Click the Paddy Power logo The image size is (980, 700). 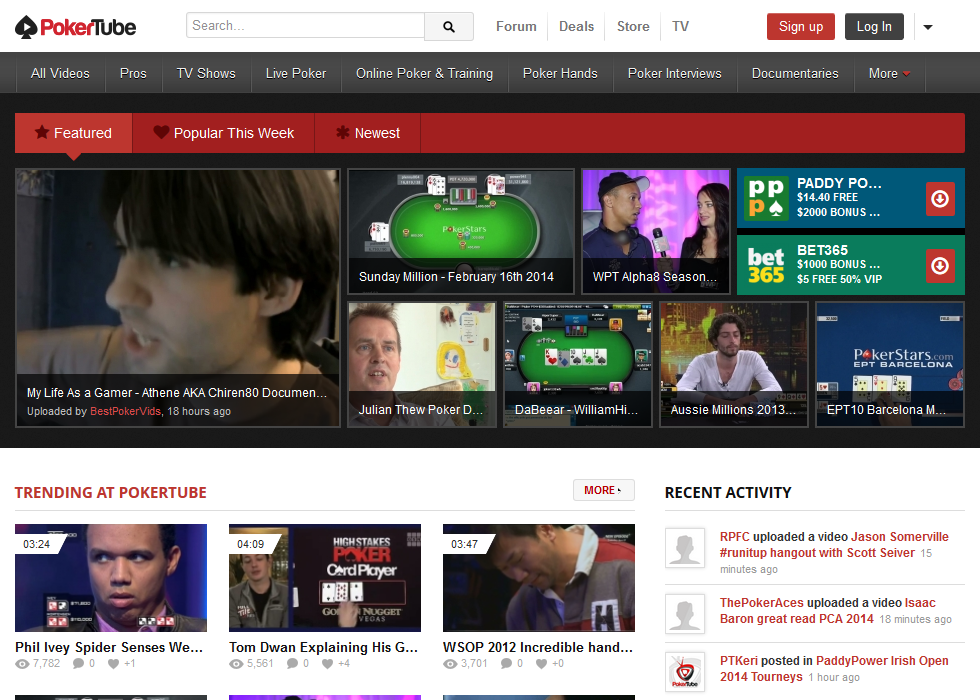click(x=767, y=198)
